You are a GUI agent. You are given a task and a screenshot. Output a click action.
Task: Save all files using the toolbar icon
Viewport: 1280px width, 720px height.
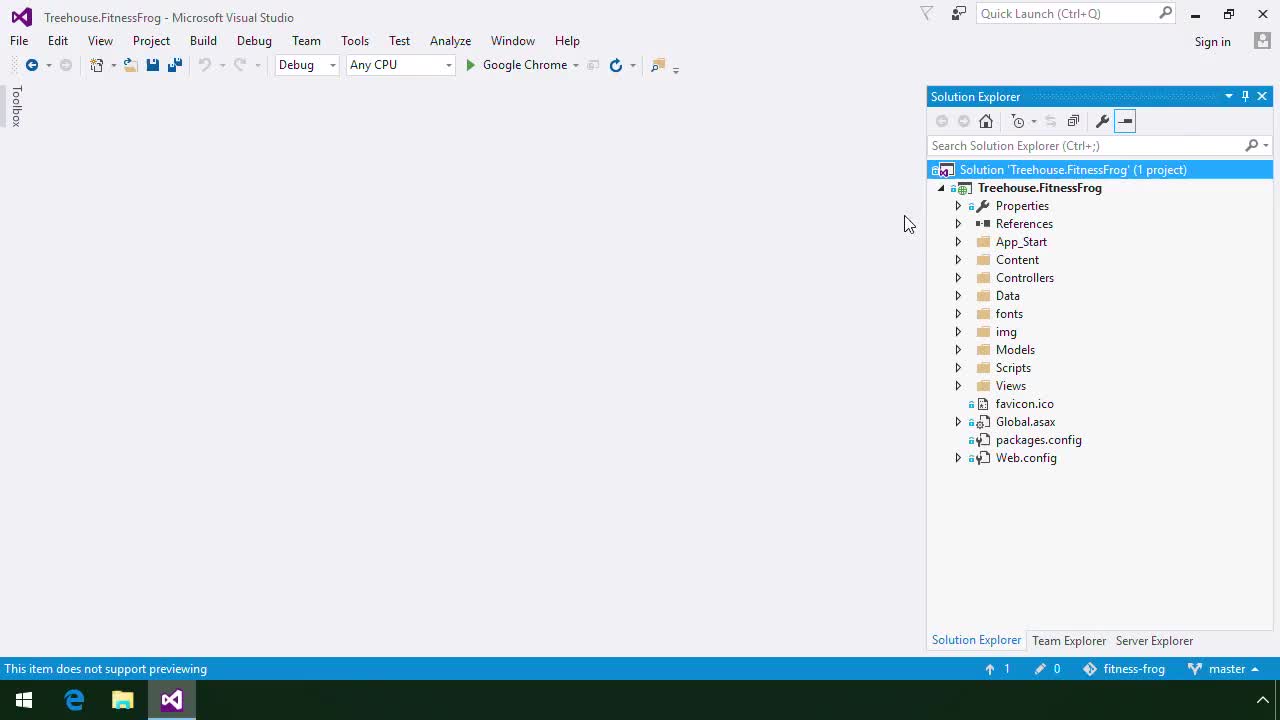pyautogui.click(x=175, y=65)
